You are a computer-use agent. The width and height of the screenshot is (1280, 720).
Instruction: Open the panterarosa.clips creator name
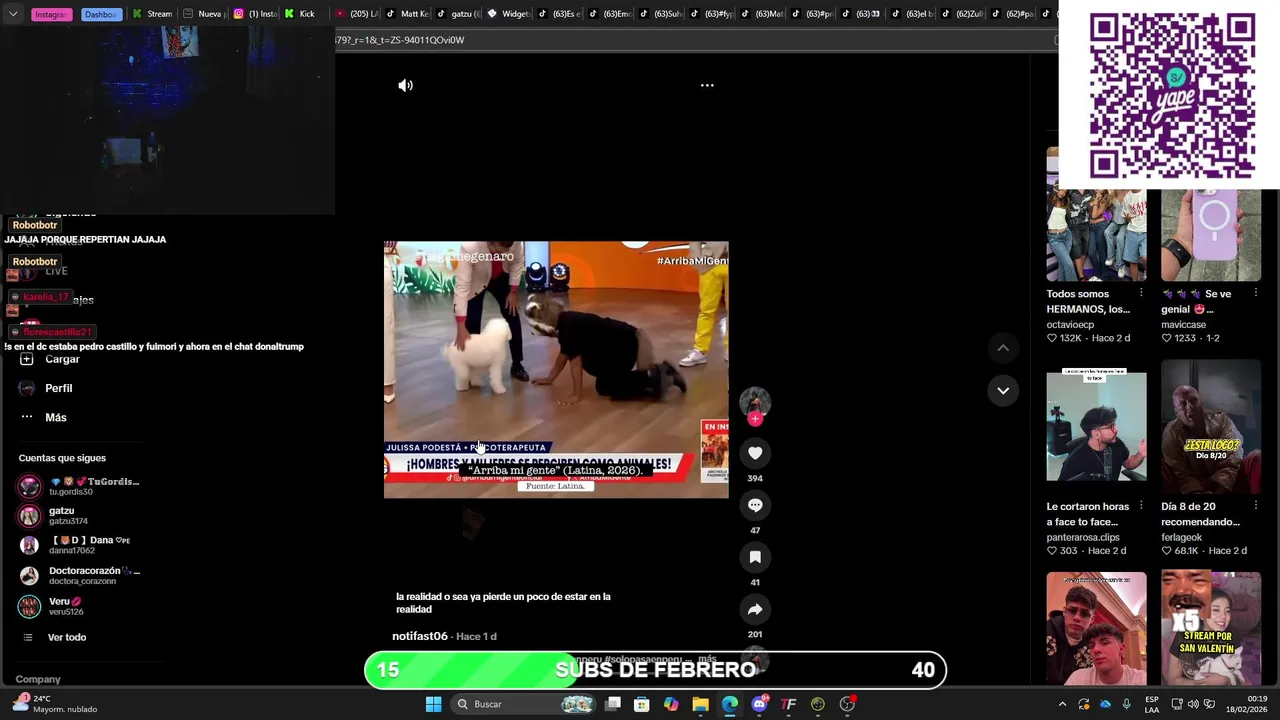point(1083,537)
